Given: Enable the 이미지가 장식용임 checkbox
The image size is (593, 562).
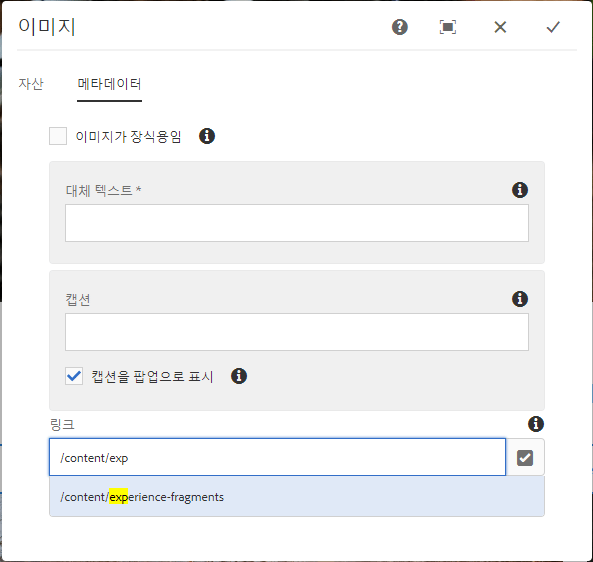Looking at the screenshot, I should click(x=58, y=136).
